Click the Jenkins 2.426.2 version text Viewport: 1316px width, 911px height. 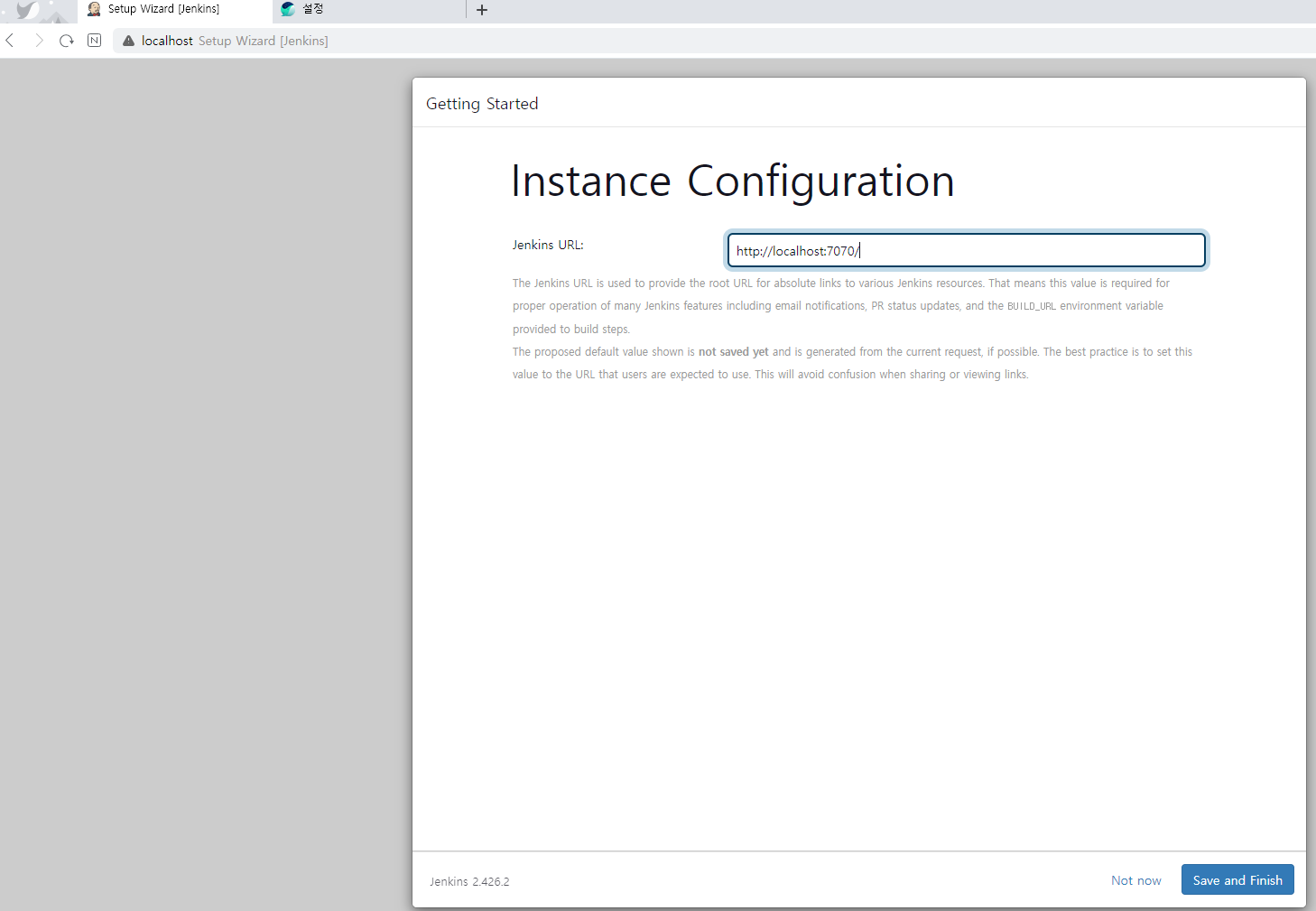[469, 881]
